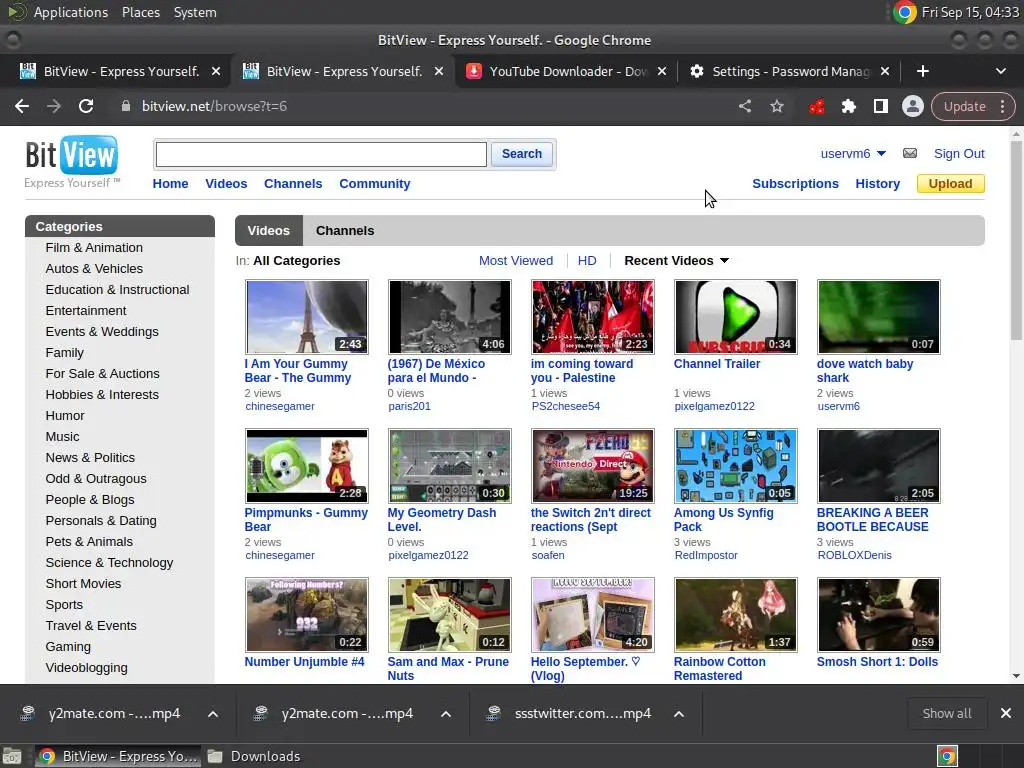Open the Pets & Animals category
The width and height of the screenshot is (1024, 768).
point(89,541)
